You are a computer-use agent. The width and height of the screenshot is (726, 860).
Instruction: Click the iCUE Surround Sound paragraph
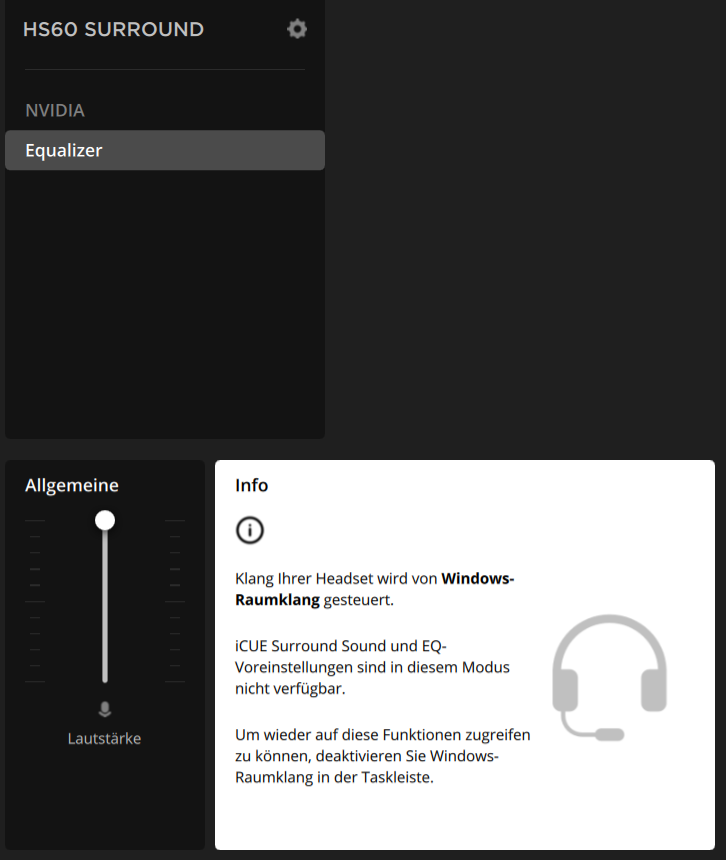372,667
